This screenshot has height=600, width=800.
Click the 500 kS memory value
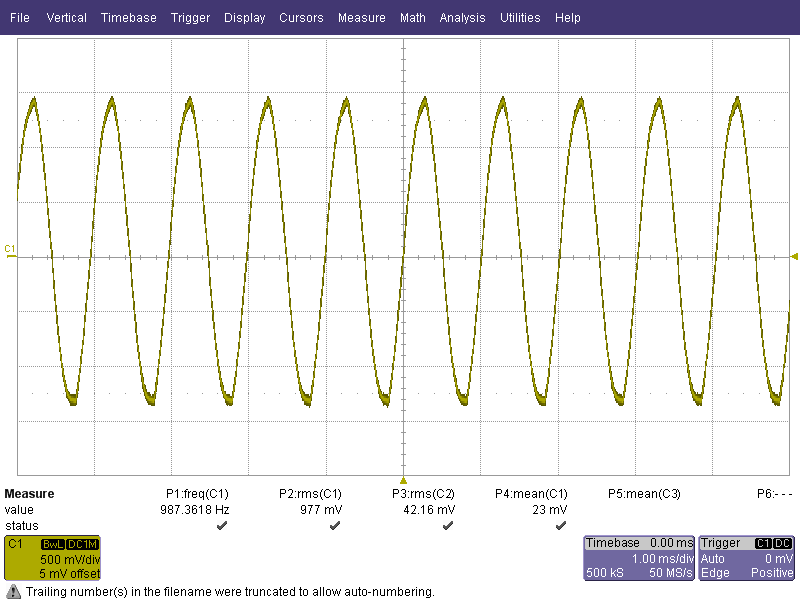605,573
